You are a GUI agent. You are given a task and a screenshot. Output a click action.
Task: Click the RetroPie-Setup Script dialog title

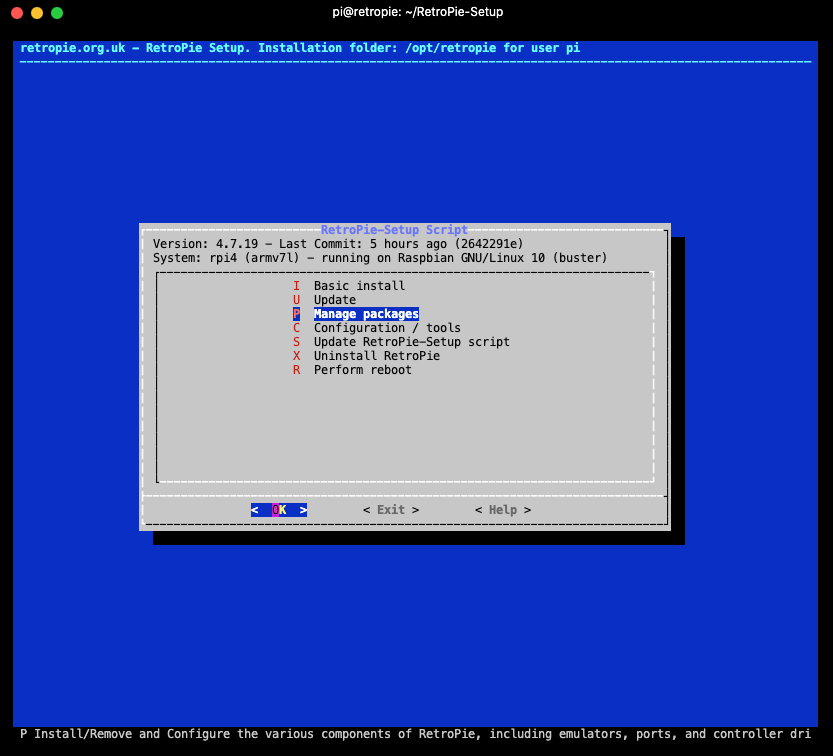pos(394,230)
